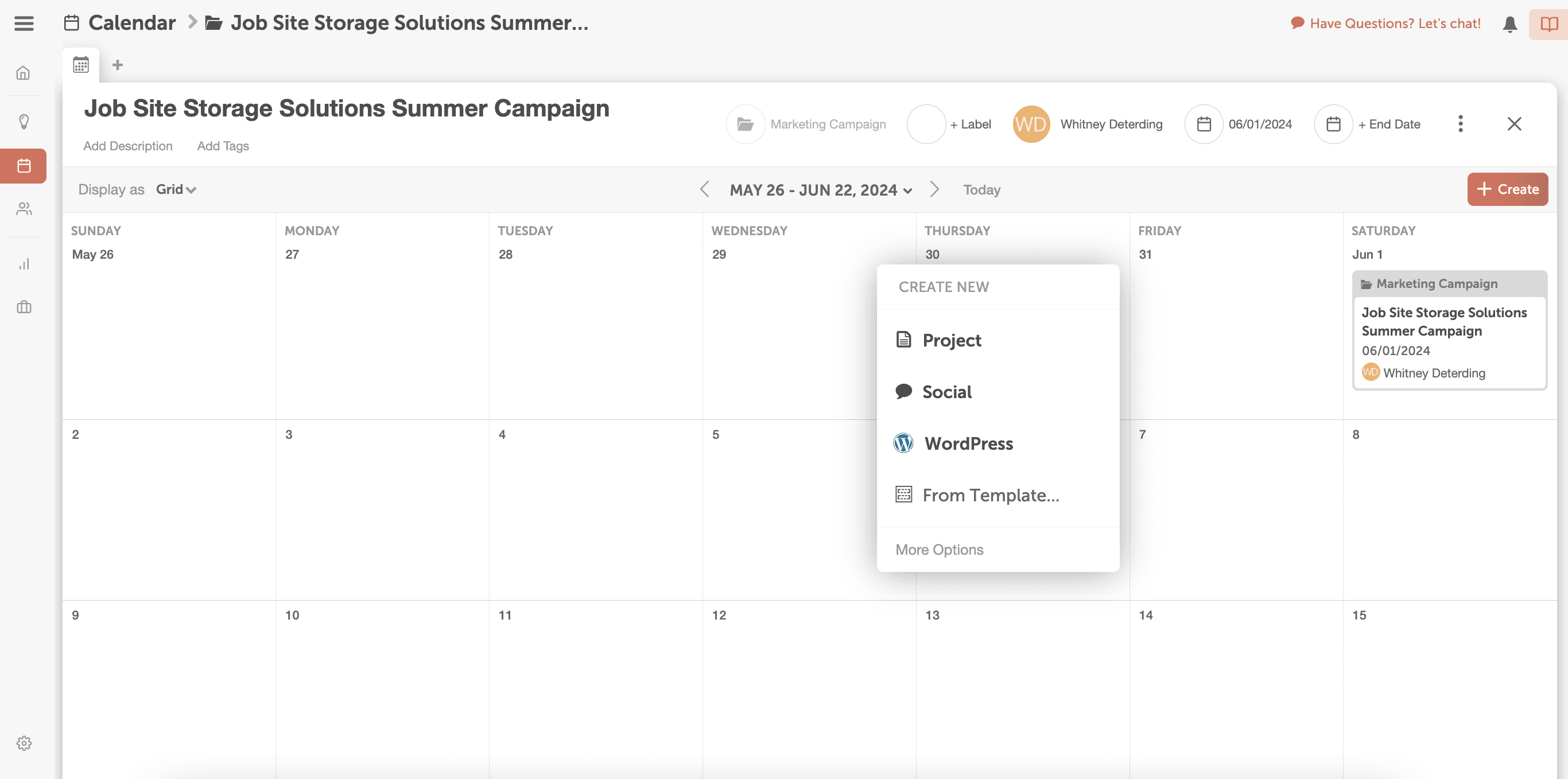Viewport: 1568px width, 779px height.
Task: Click the Social creation option icon
Action: [x=905, y=391]
